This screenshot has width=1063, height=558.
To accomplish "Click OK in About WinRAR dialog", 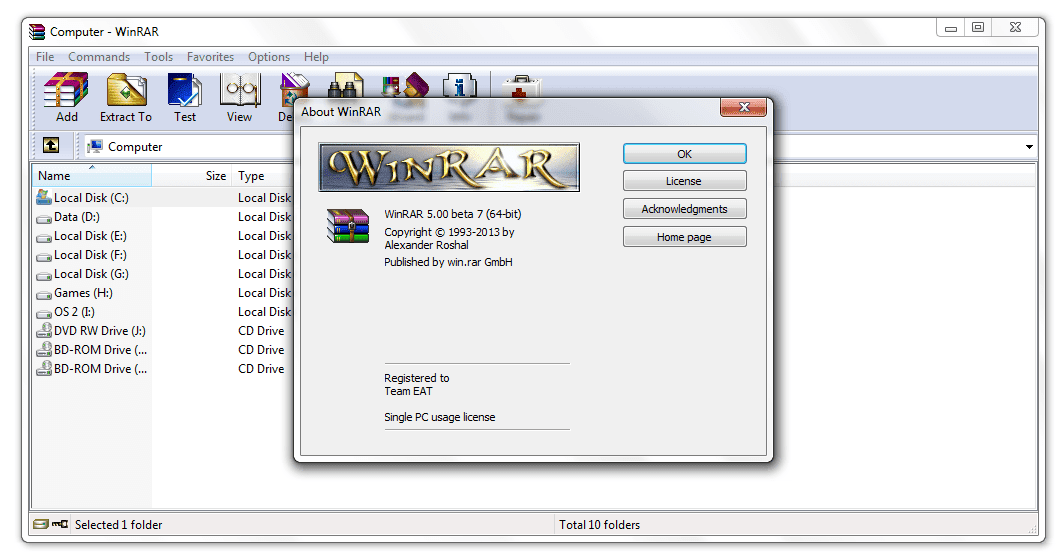I will [685, 154].
